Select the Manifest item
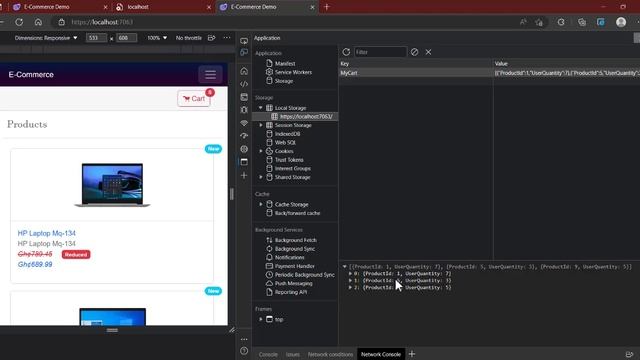Image resolution: width=640 pixels, height=360 pixels. point(285,64)
